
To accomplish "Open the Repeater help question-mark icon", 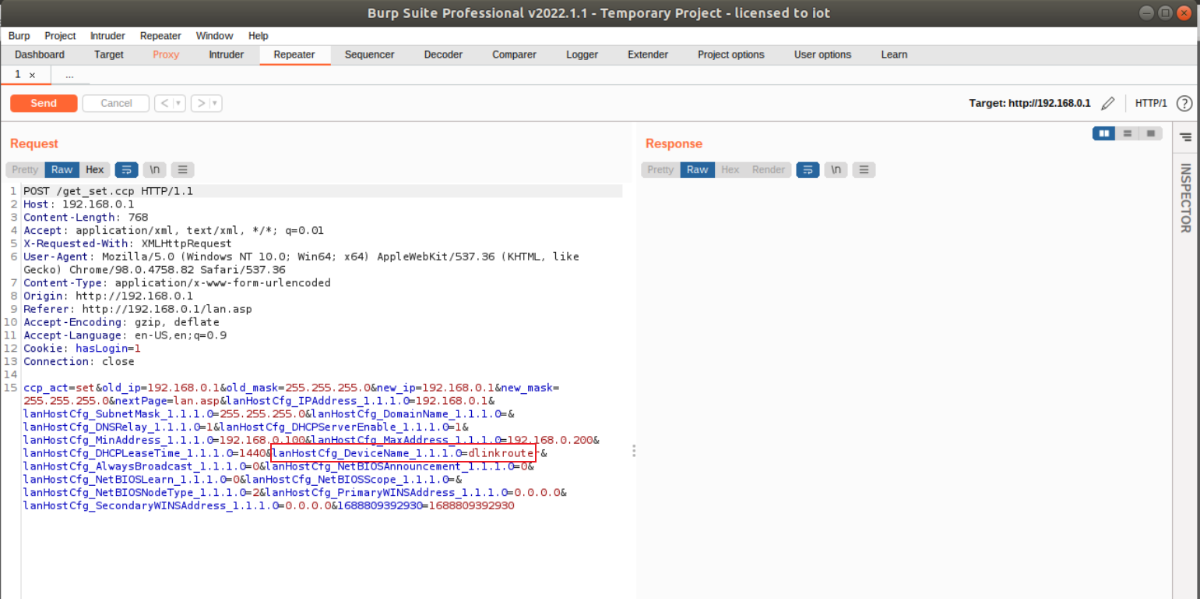I will [x=1184, y=103].
